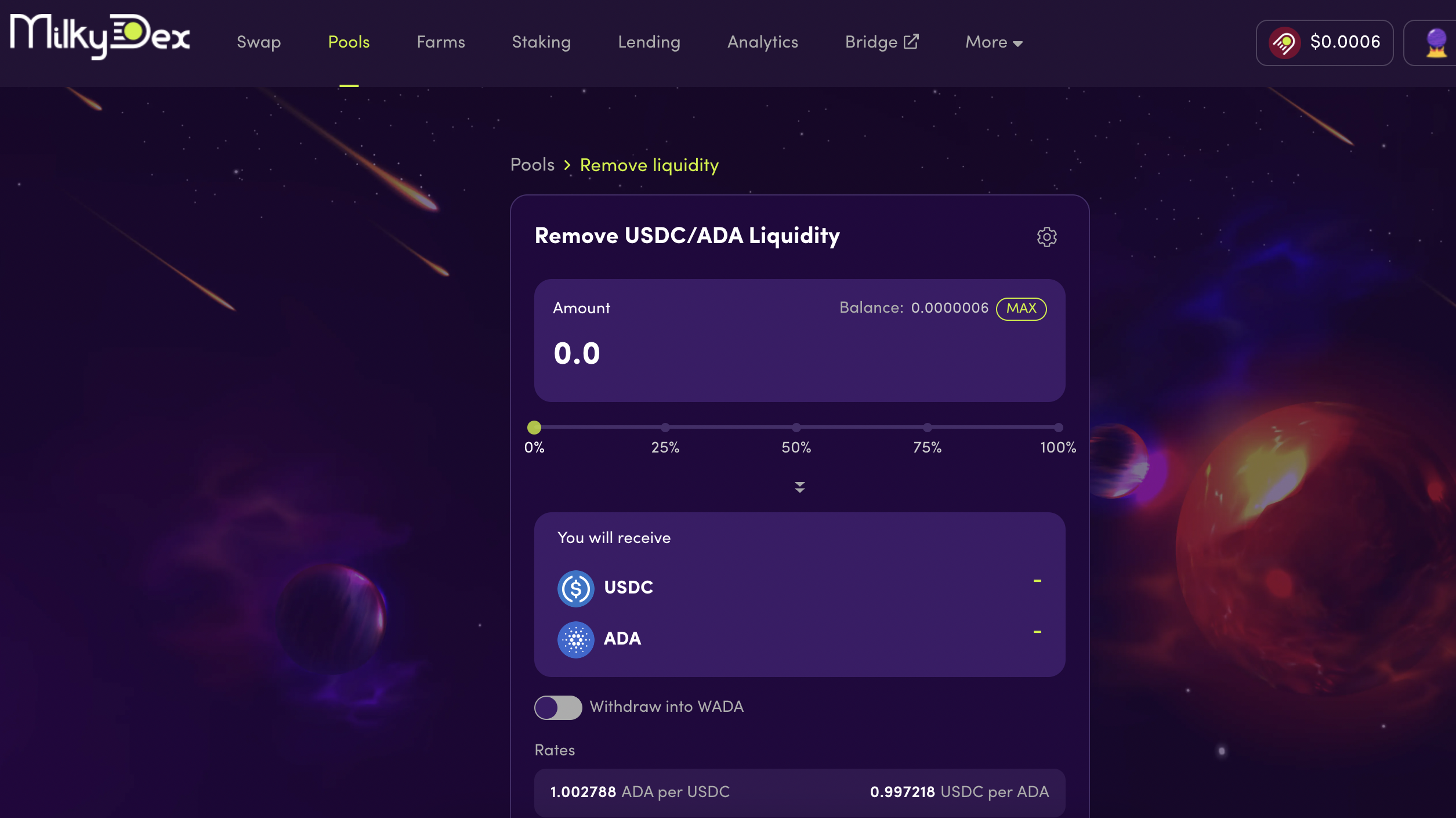
Task: Open Lending section
Action: tap(649, 42)
